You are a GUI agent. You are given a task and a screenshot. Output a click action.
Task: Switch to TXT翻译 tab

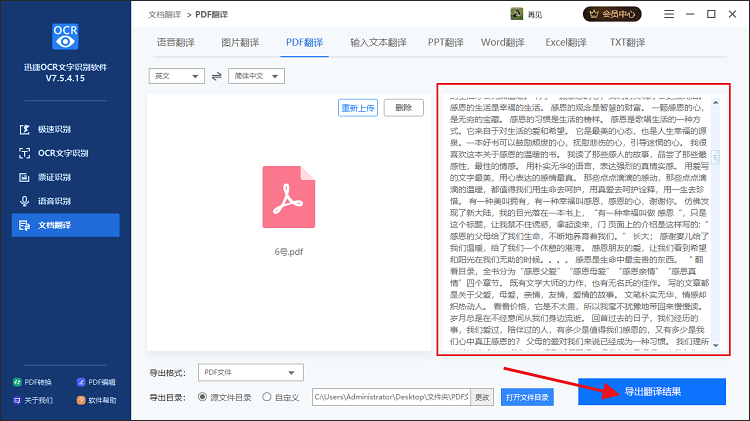click(x=627, y=43)
